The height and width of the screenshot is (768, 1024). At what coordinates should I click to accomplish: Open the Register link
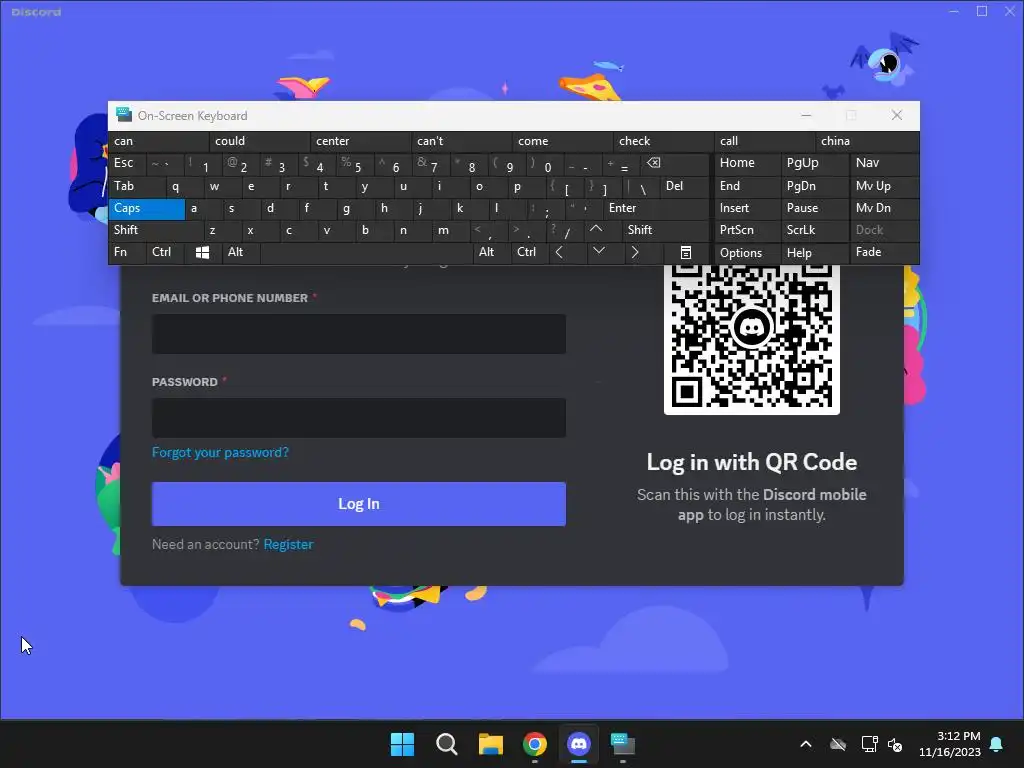(288, 544)
